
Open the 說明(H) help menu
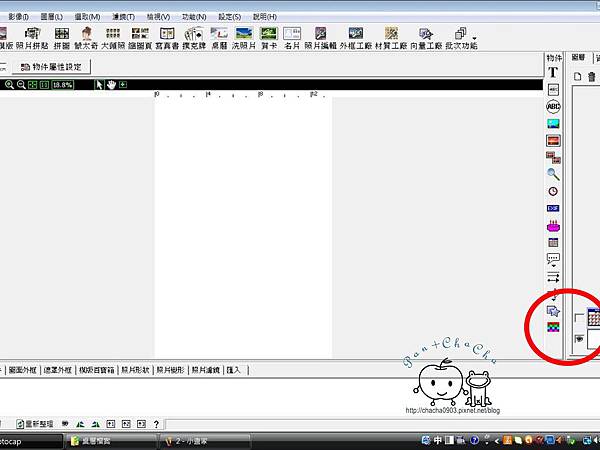(x=265, y=17)
